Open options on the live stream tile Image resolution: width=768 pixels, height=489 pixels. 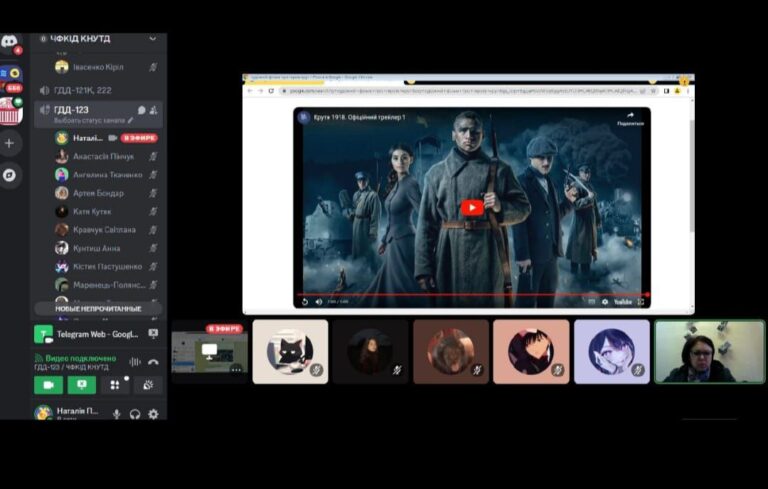pos(236,370)
